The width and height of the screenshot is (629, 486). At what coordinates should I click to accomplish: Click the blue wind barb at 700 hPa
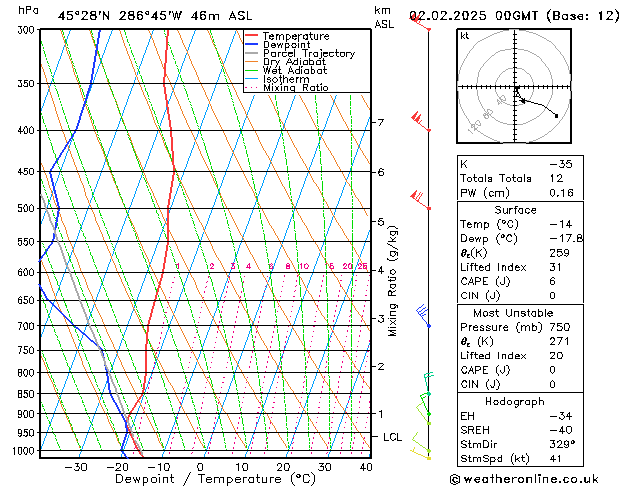click(x=423, y=317)
